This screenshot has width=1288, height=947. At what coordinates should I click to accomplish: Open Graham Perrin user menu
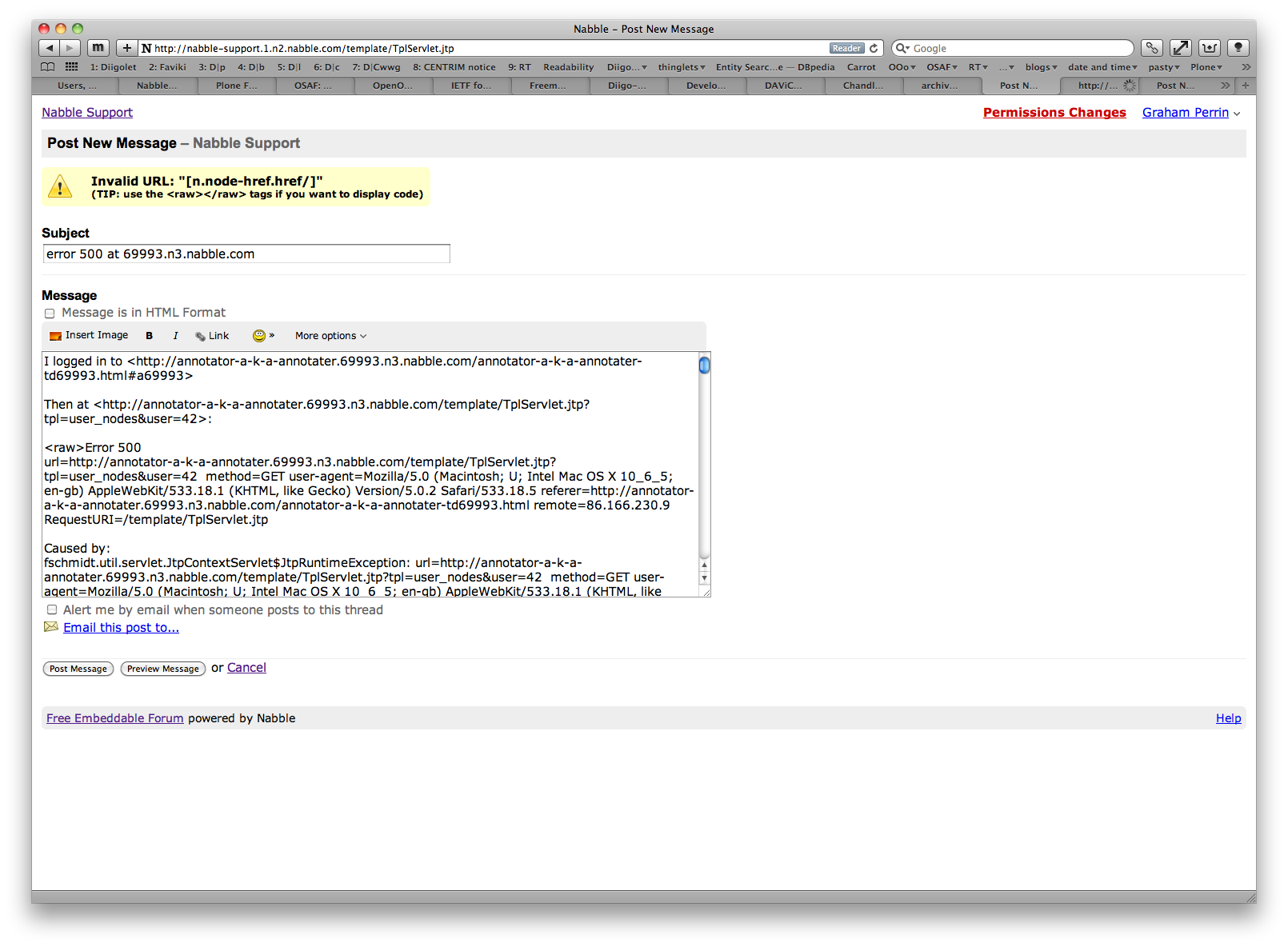[1190, 113]
